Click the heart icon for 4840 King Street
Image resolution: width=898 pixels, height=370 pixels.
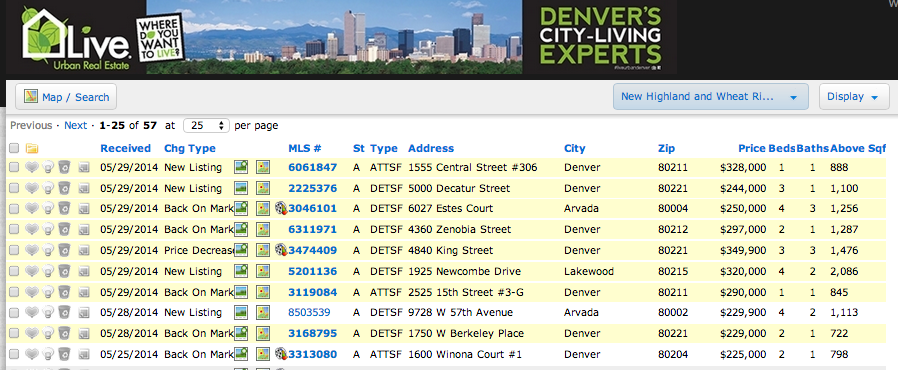point(32,250)
